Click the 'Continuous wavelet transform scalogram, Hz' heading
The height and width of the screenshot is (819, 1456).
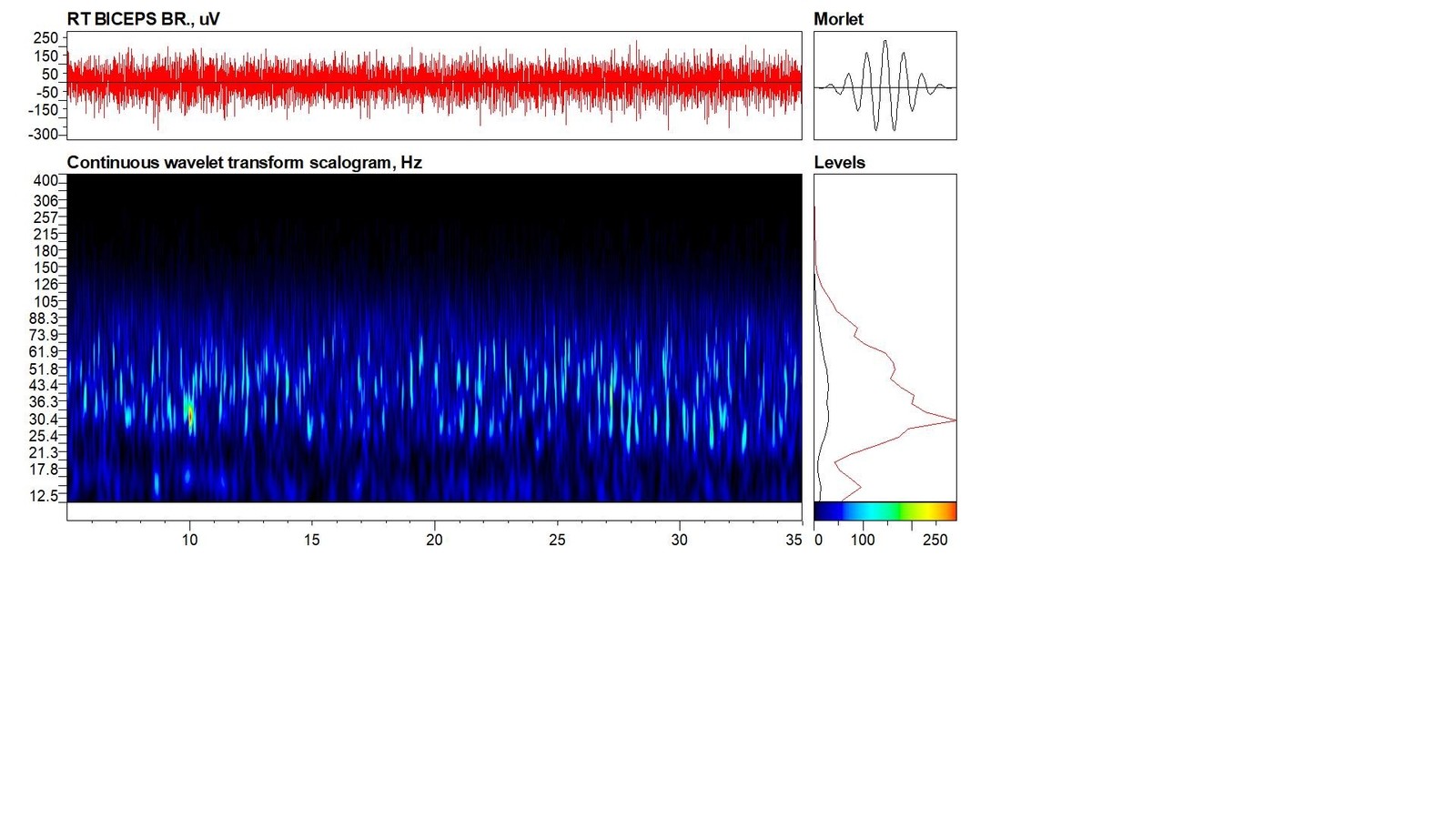tap(244, 163)
